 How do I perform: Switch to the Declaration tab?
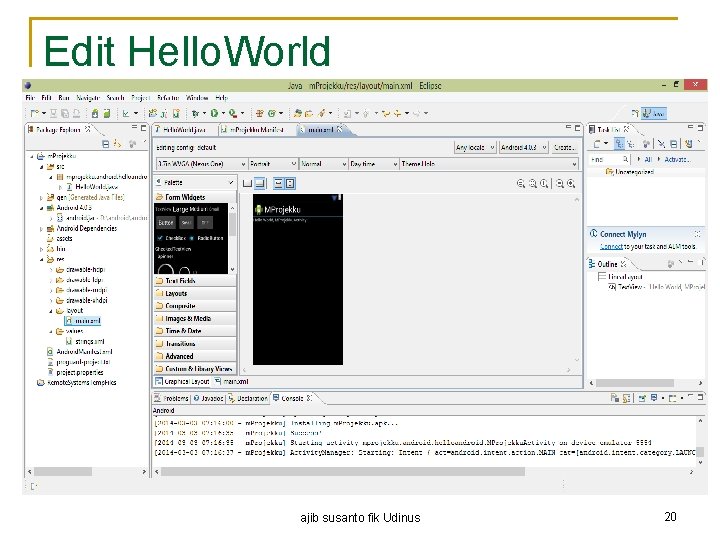point(248,398)
